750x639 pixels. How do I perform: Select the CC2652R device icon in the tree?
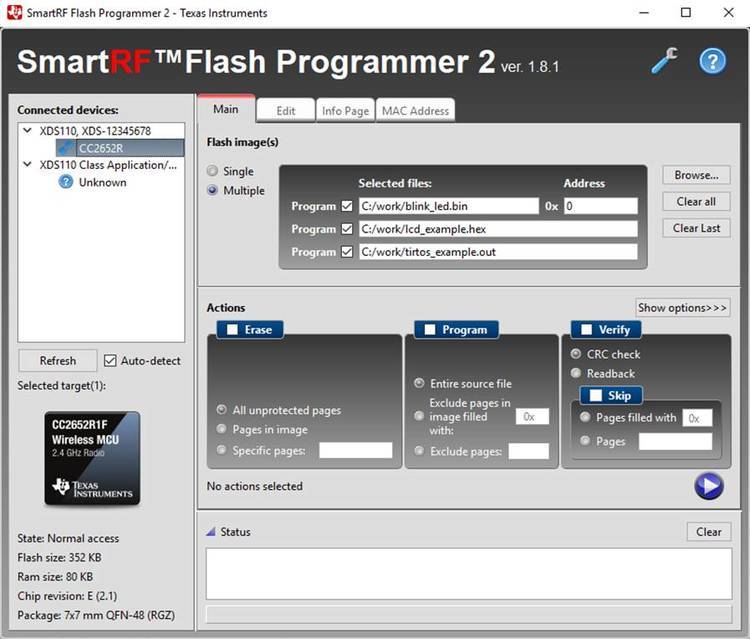(x=66, y=148)
